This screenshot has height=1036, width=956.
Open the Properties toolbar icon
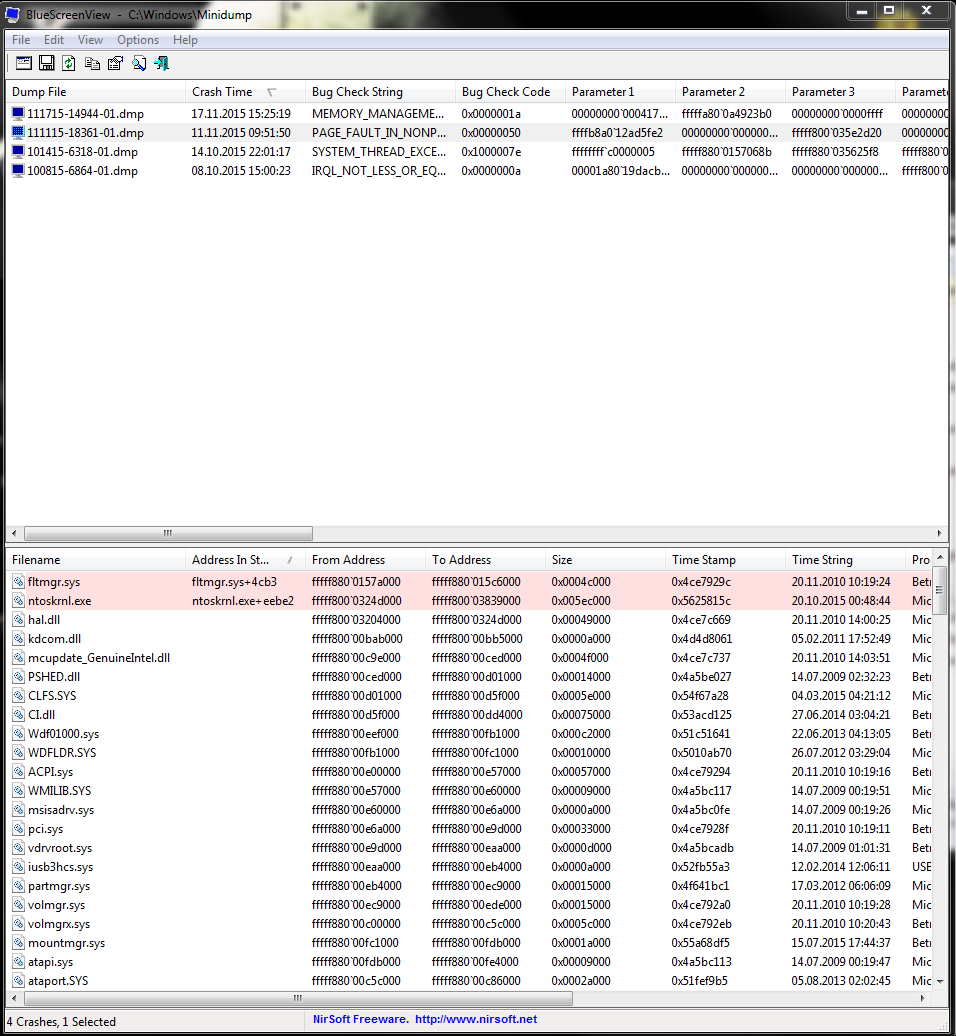click(x=116, y=63)
